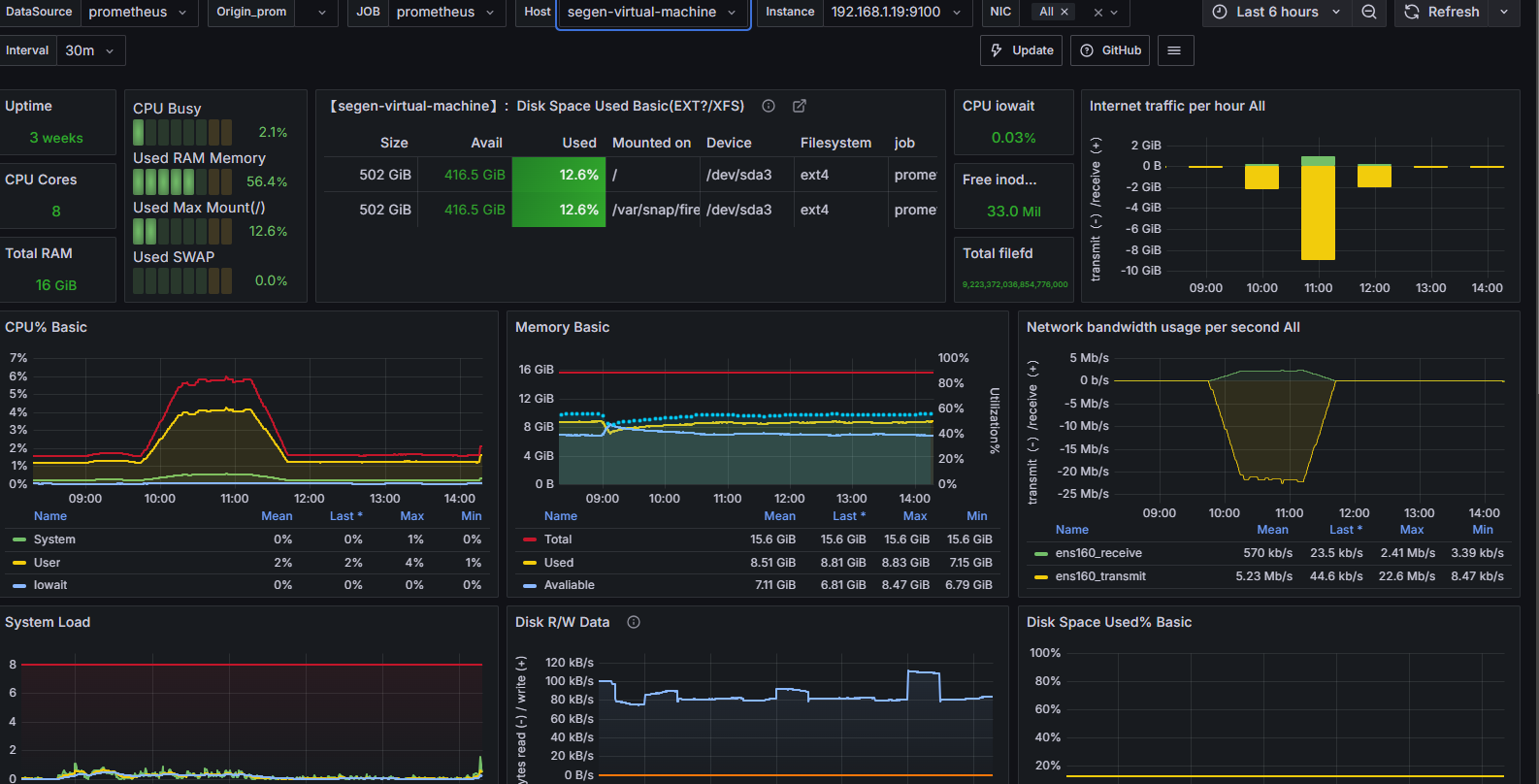Sort CPU legend by Mean column

point(277,516)
